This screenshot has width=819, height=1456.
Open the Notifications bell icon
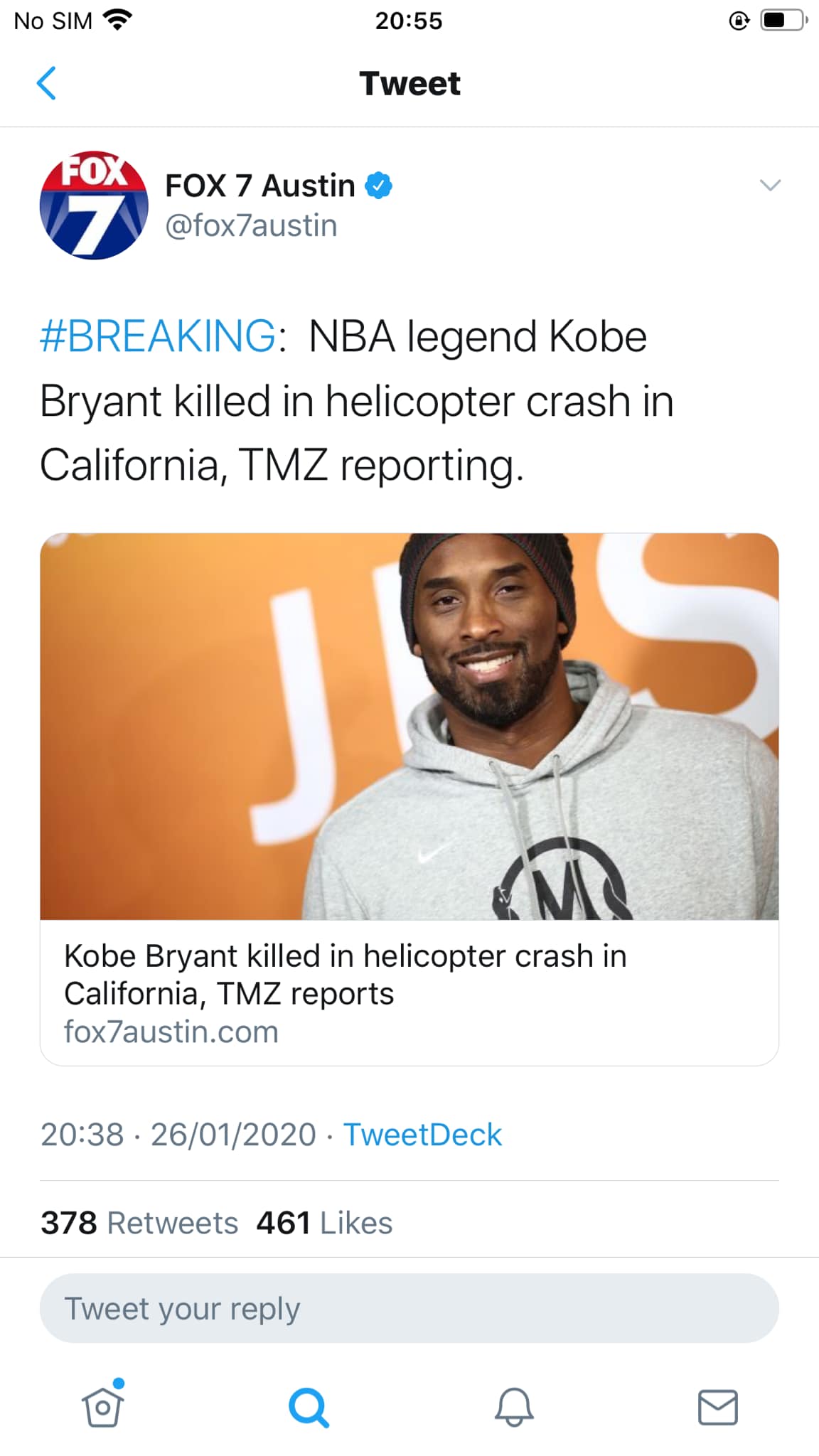point(513,1406)
